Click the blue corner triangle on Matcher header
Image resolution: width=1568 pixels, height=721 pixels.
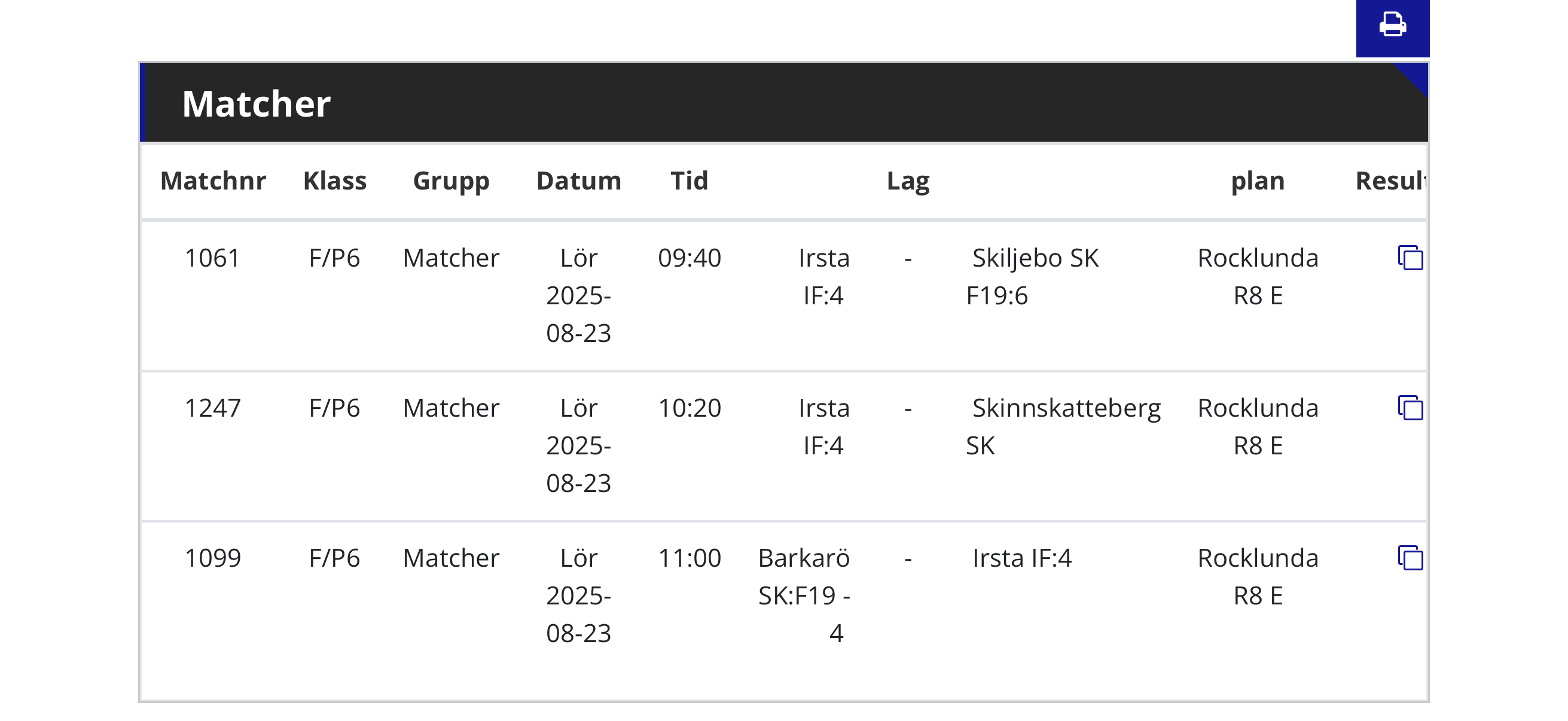[1416, 77]
